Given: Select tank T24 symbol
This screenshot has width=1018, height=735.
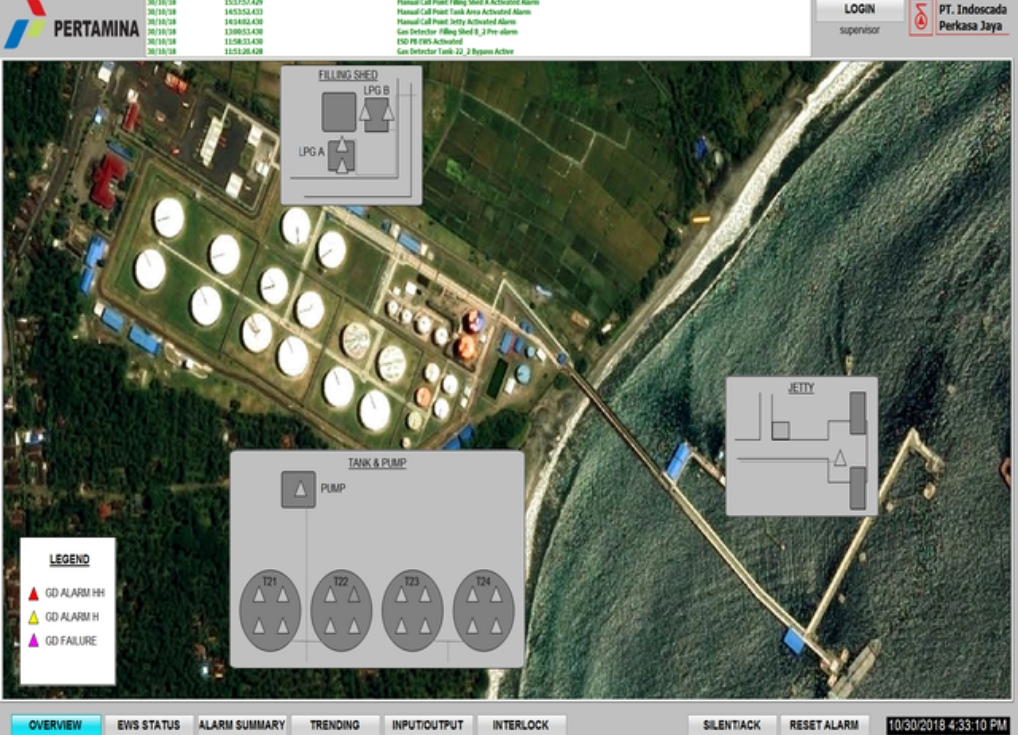Looking at the screenshot, I should point(483,611).
